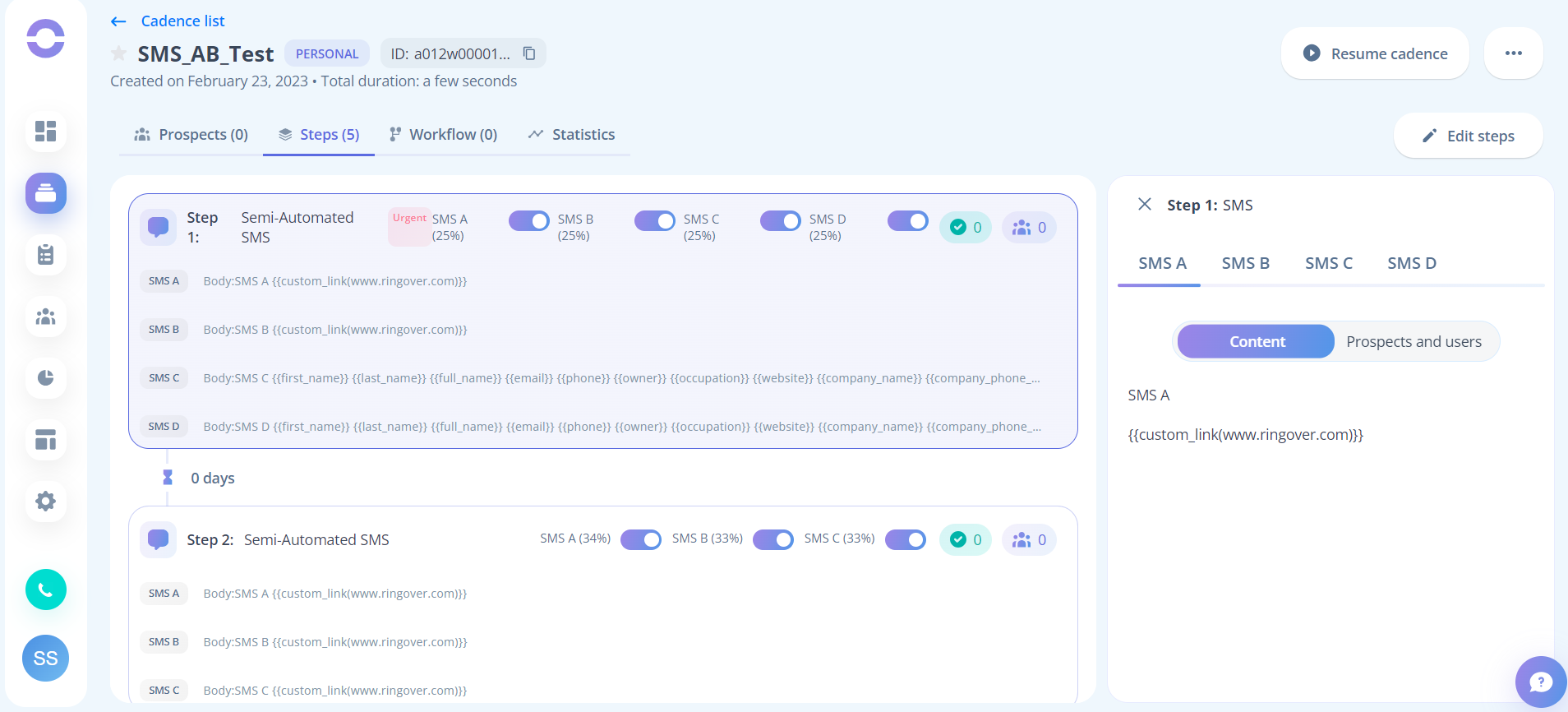1568x712 pixels.
Task: Click the back arrow to Cadence list
Action: tap(118, 21)
